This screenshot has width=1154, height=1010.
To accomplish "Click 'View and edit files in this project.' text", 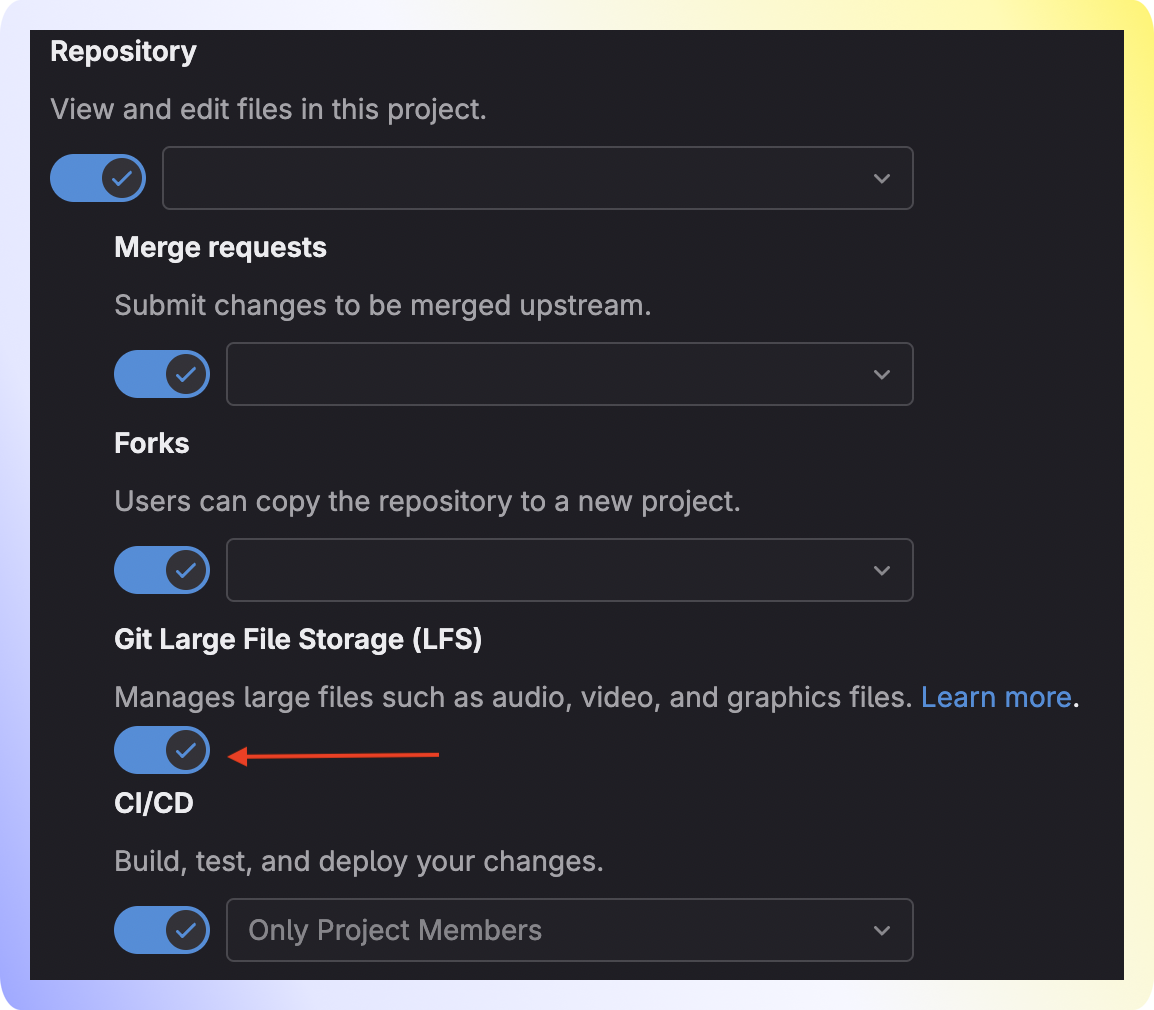I will coord(269,110).
